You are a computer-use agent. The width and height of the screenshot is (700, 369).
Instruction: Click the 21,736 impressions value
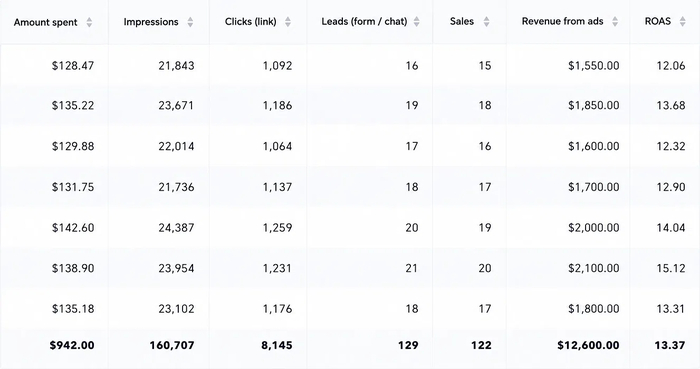pyautogui.click(x=176, y=187)
